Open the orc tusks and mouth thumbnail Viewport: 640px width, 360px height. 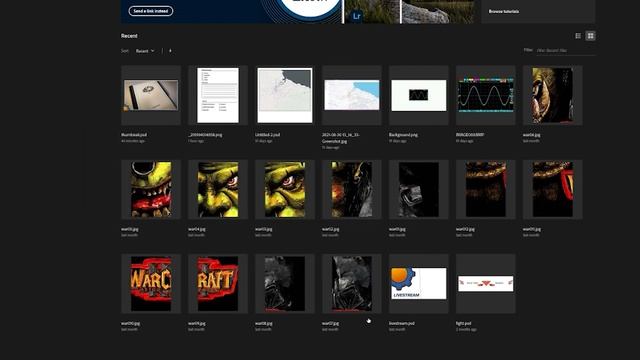coord(151,189)
